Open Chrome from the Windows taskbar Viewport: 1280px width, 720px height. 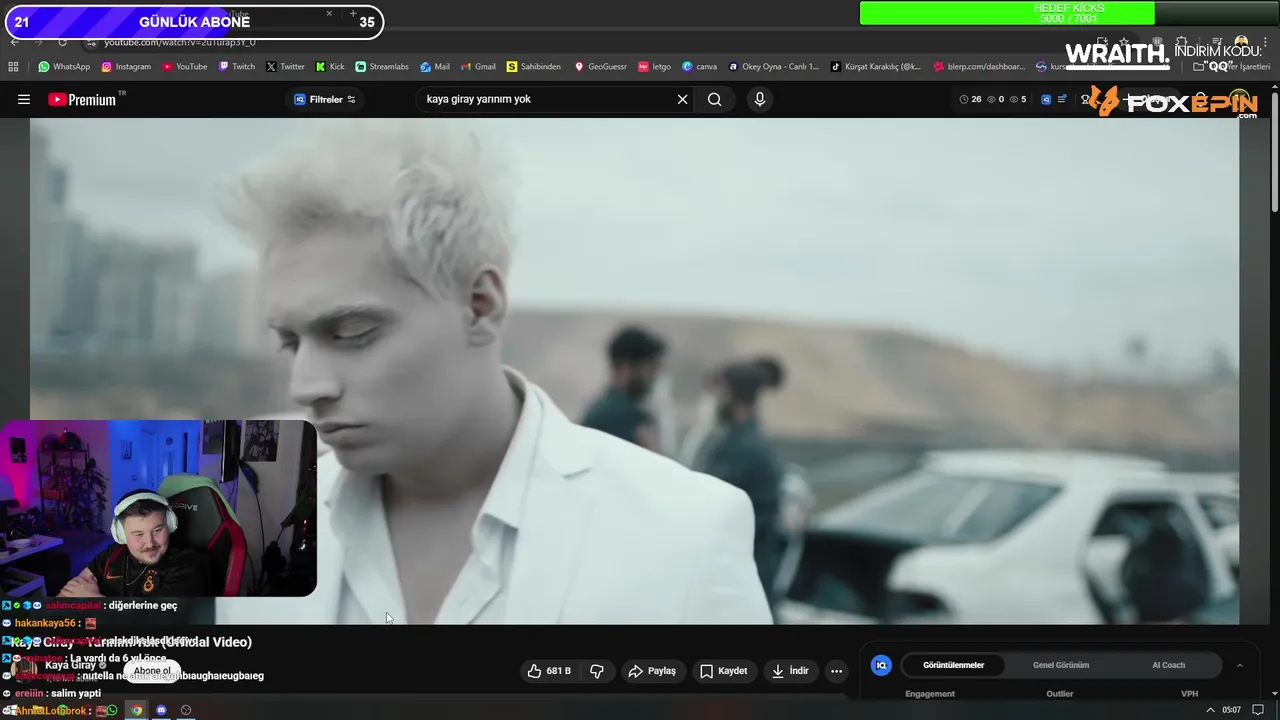137,710
